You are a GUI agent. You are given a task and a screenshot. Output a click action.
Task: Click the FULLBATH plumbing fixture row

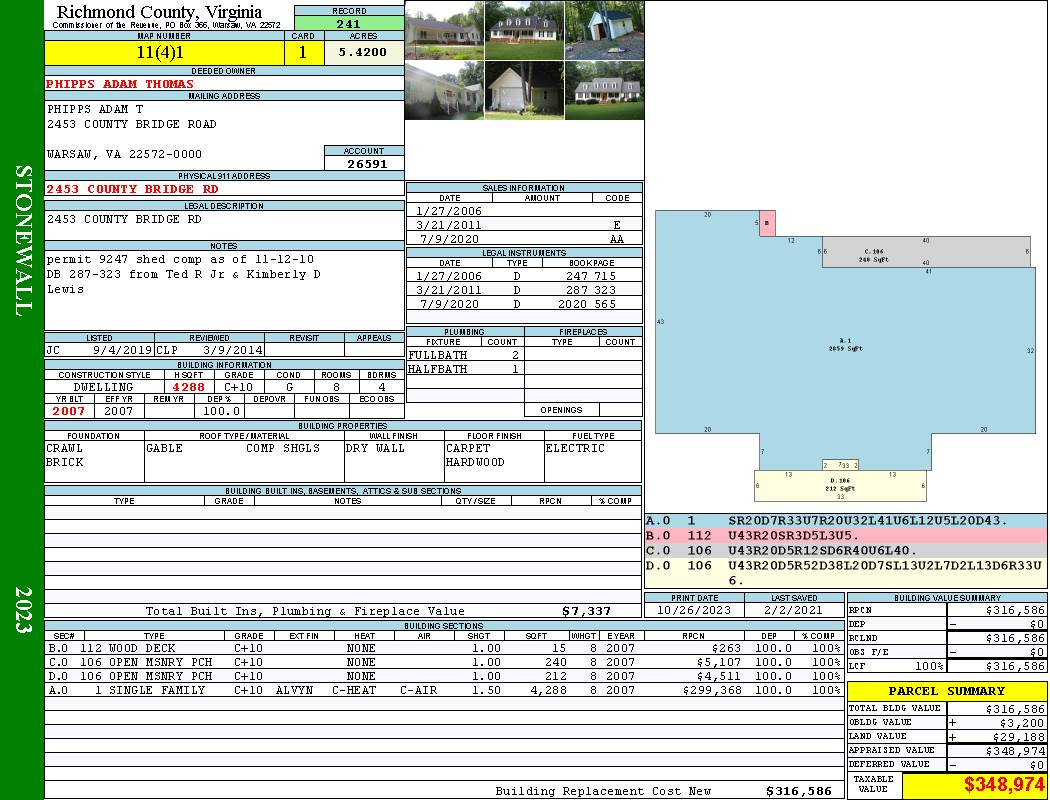(465, 355)
